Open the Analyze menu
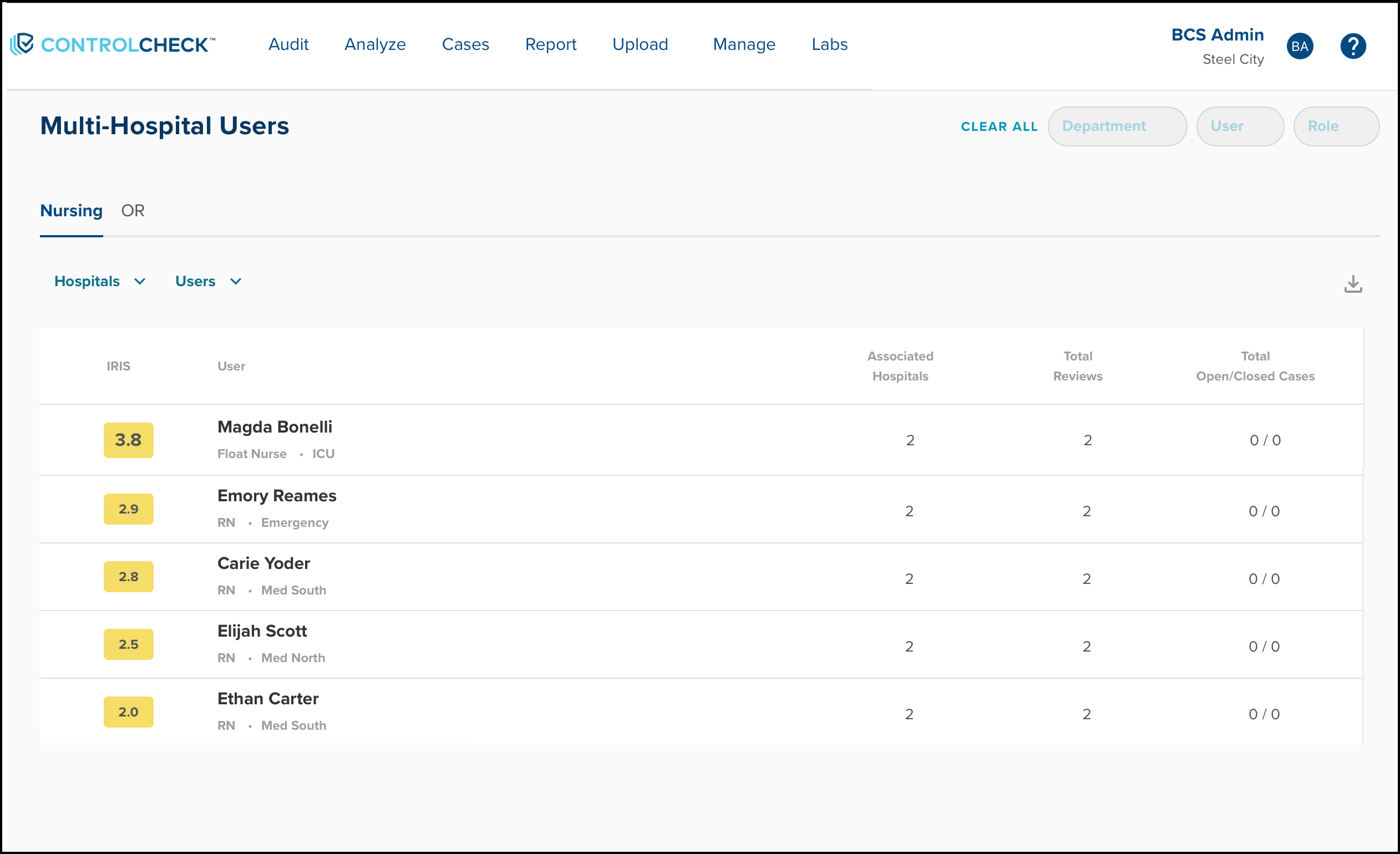The image size is (1400, 854). point(375,44)
